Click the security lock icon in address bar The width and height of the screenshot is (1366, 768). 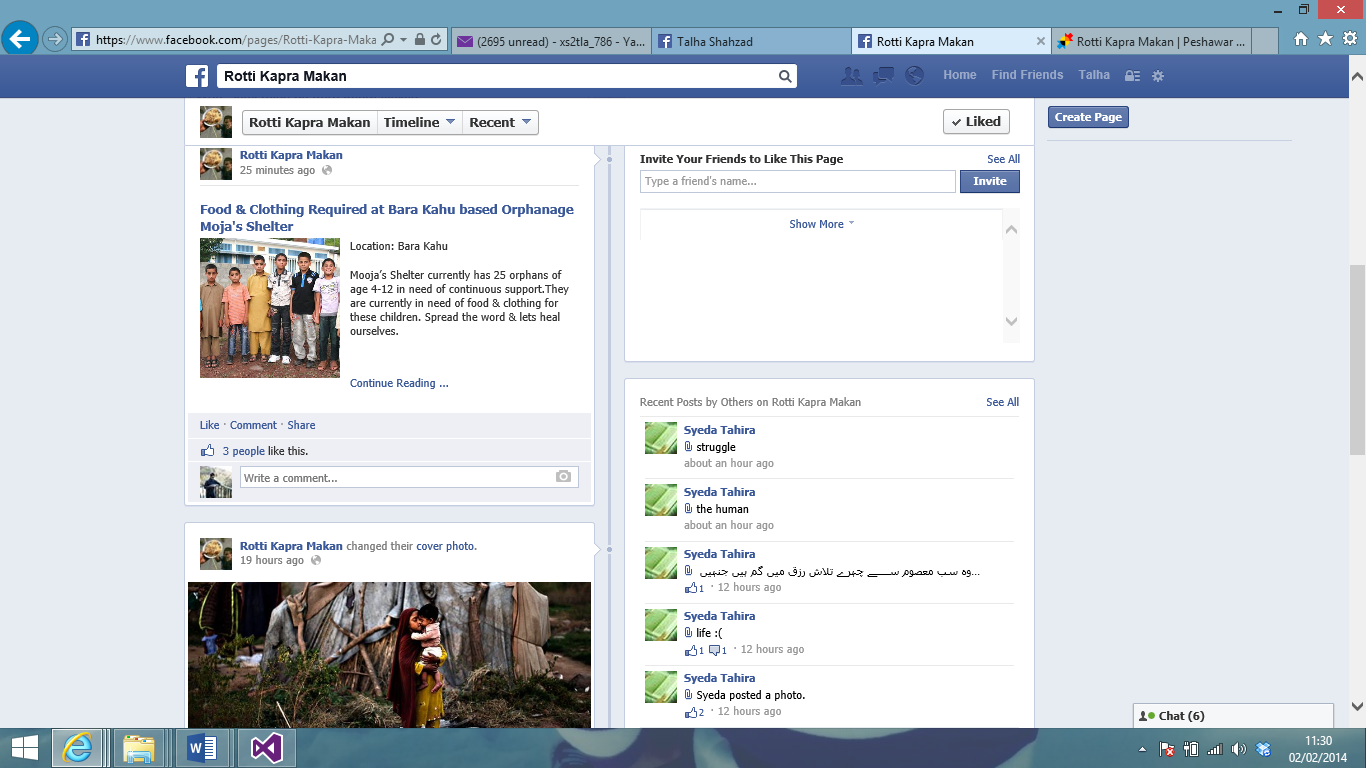click(x=420, y=40)
